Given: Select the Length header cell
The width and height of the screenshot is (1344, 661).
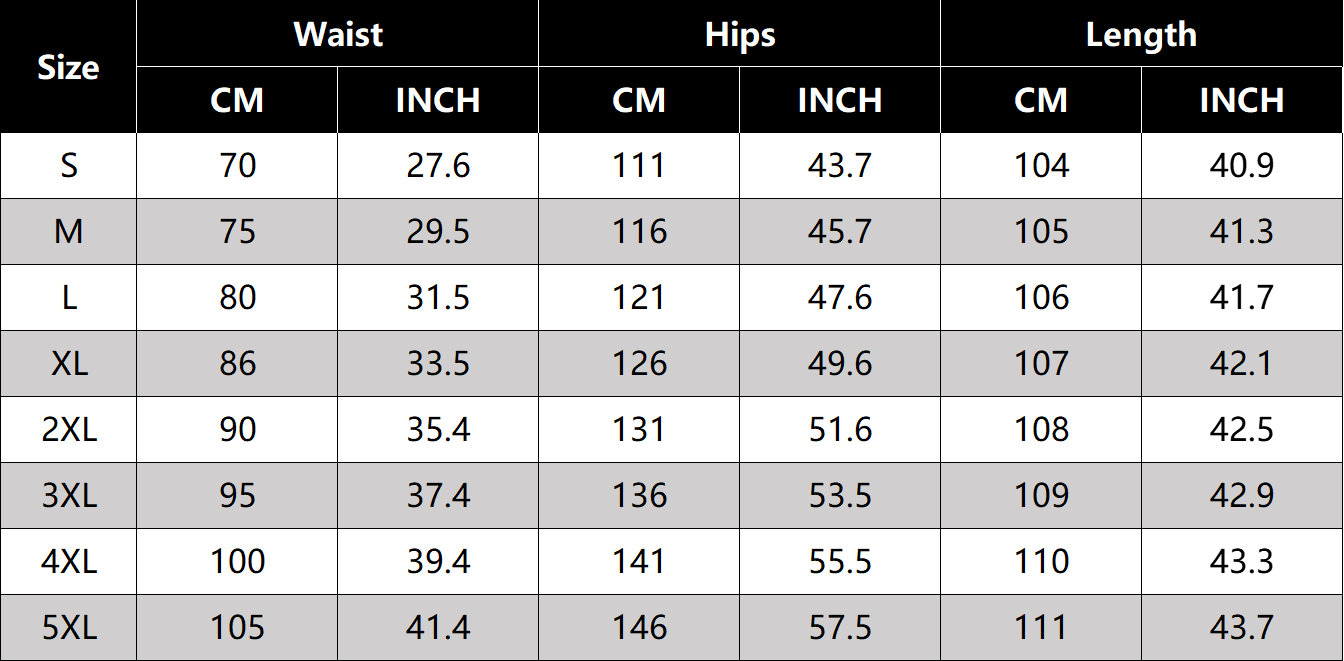Looking at the screenshot, I should coord(1141,34).
